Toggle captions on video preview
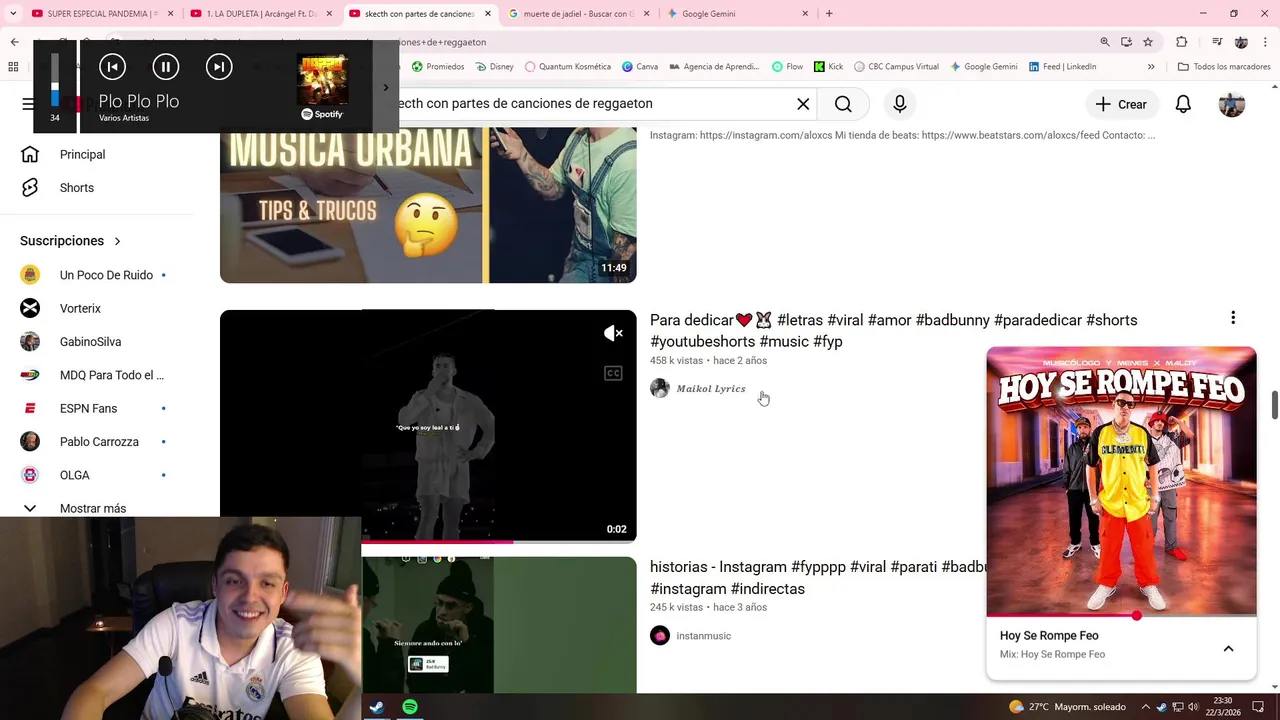 [613, 373]
